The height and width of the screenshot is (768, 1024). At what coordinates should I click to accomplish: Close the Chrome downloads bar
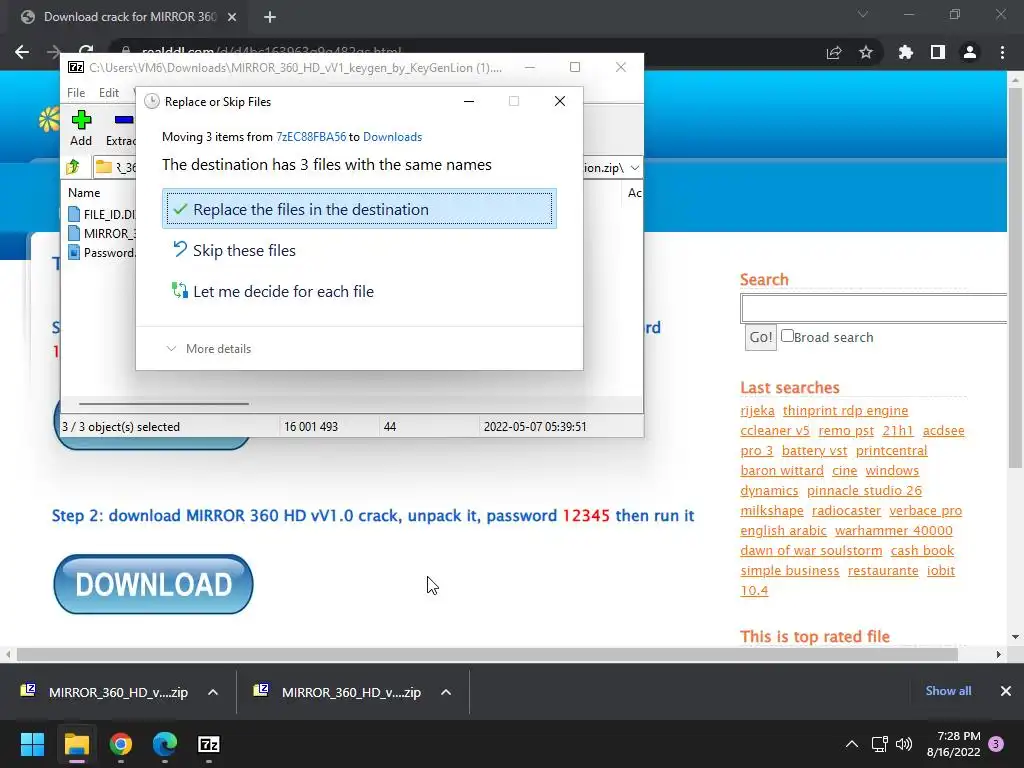tap(1006, 691)
